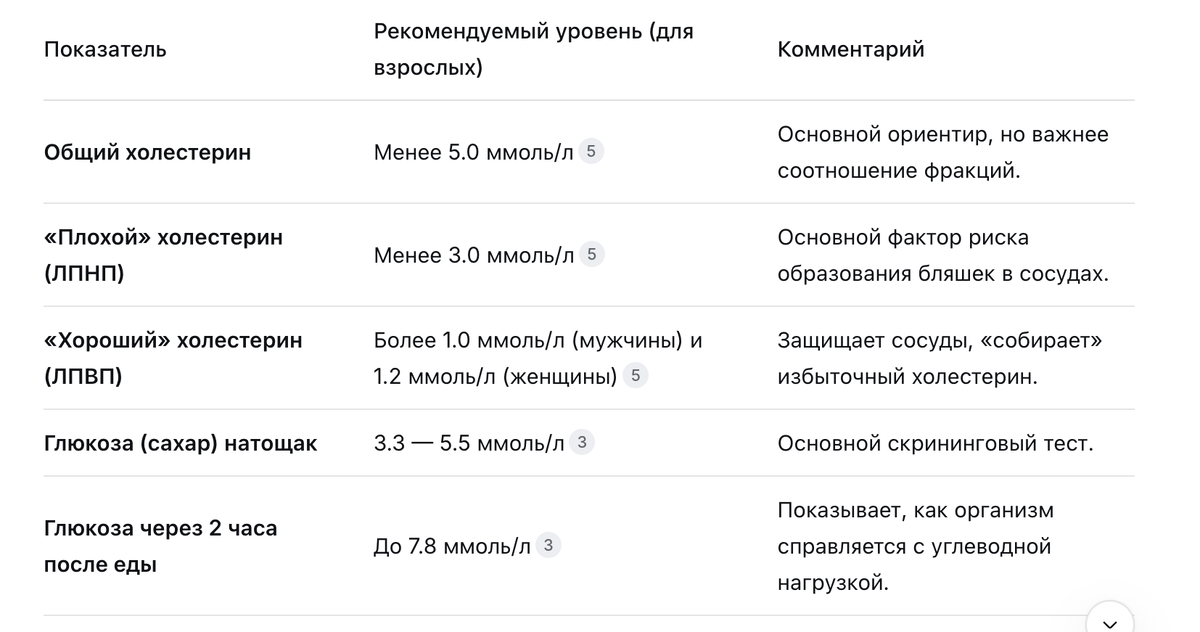Image resolution: width=1200 pixels, height=632 pixels.
Task: Open source badge 3 next to 3.3 — 5.5 ммоль/л
Action: click(x=582, y=442)
